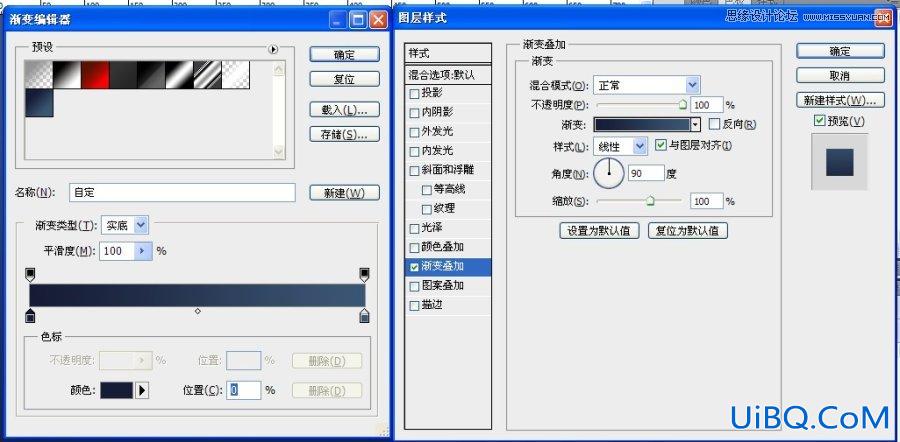
Task: Enable the 纹理 checkbox
Action: point(426,209)
